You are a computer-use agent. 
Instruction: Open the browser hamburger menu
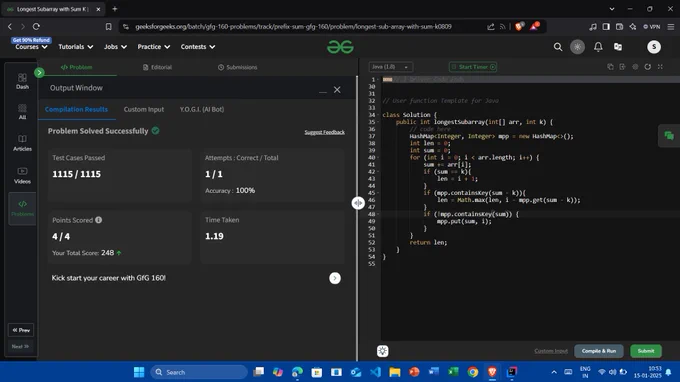(x=670, y=26)
